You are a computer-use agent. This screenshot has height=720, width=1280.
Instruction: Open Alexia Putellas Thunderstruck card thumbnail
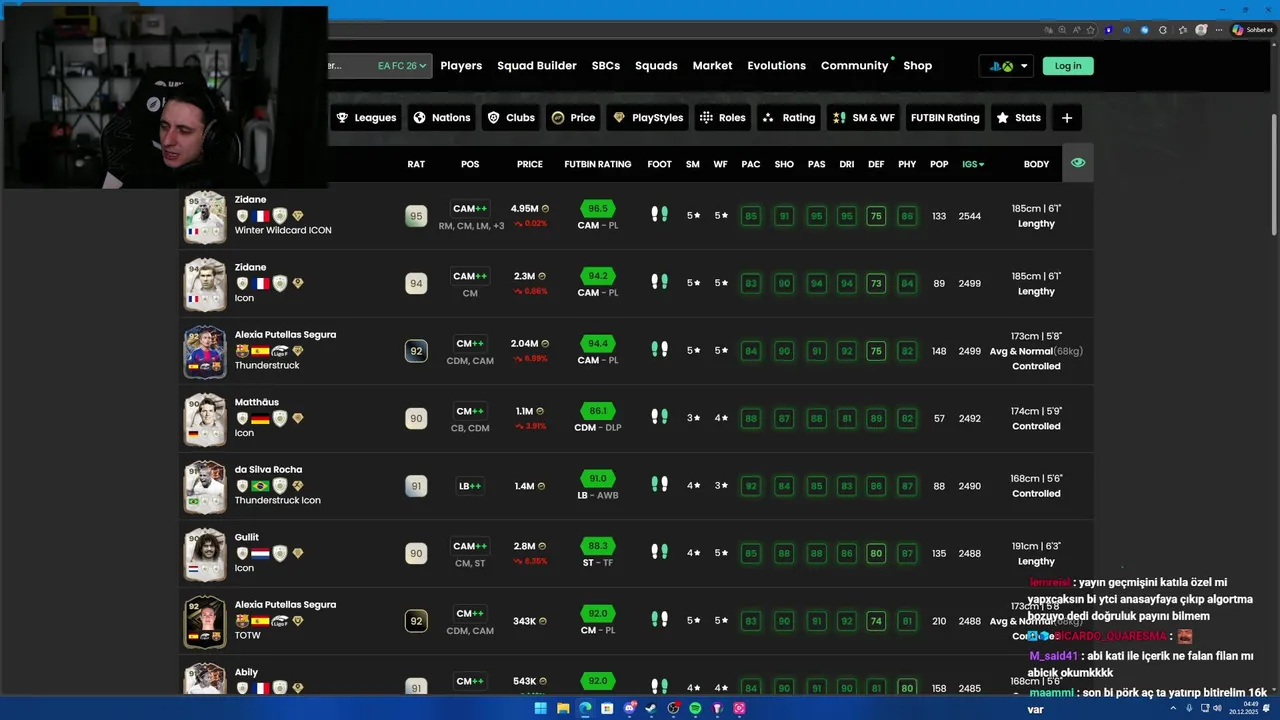(205, 351)
